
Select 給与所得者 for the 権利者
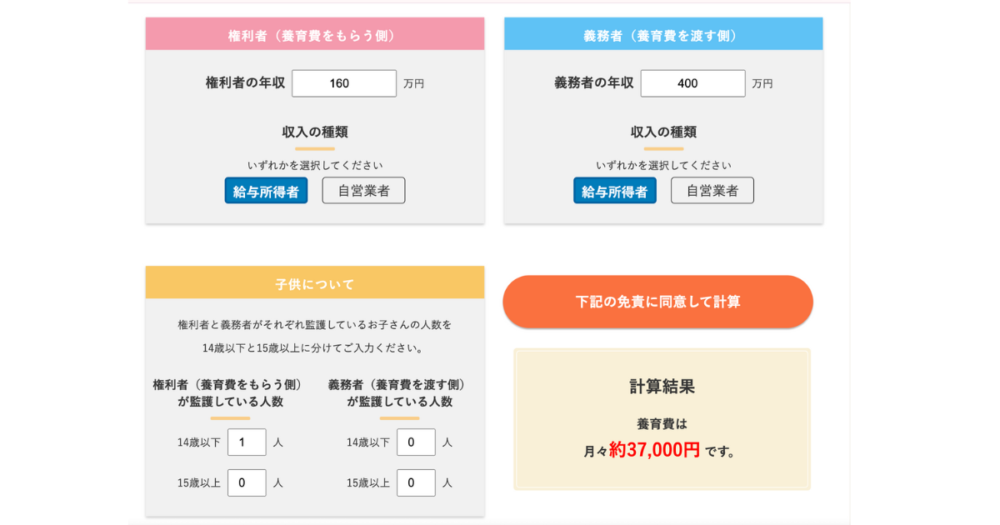pos(266,191)
